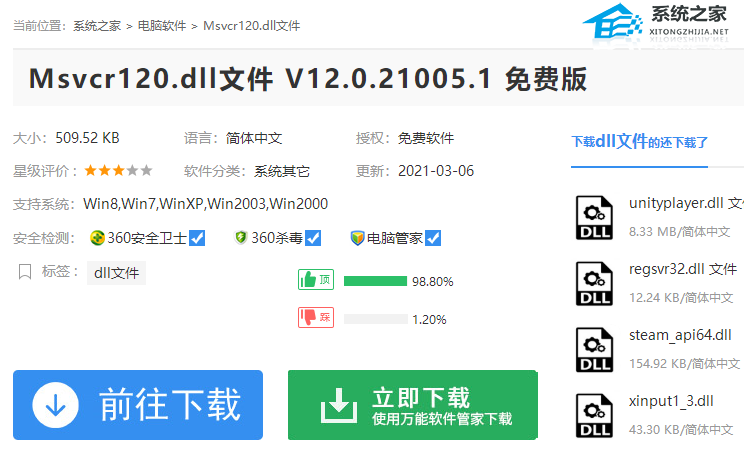Click the 使用万能软件管家下载 subtitle
744x468 pixels.
click(442, 419)
